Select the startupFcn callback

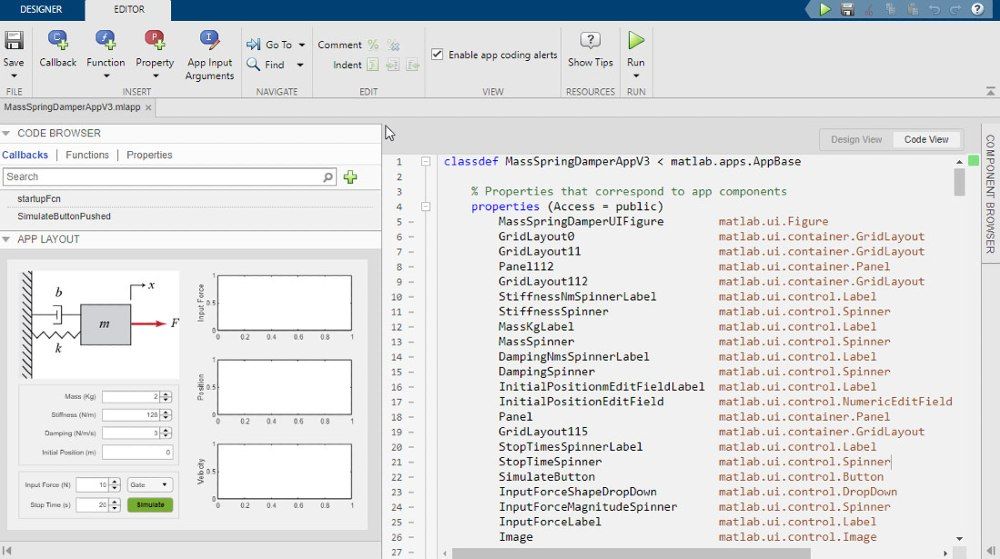coord(39,199)
